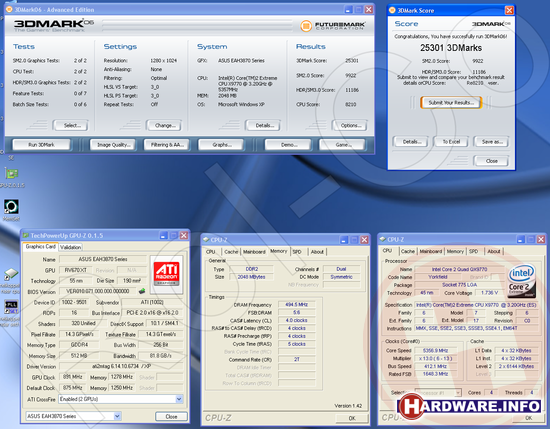This screenshot has height=429, width=550.
Task: Open About tab in Memory CPU-Z window
Action: (317, 252)
